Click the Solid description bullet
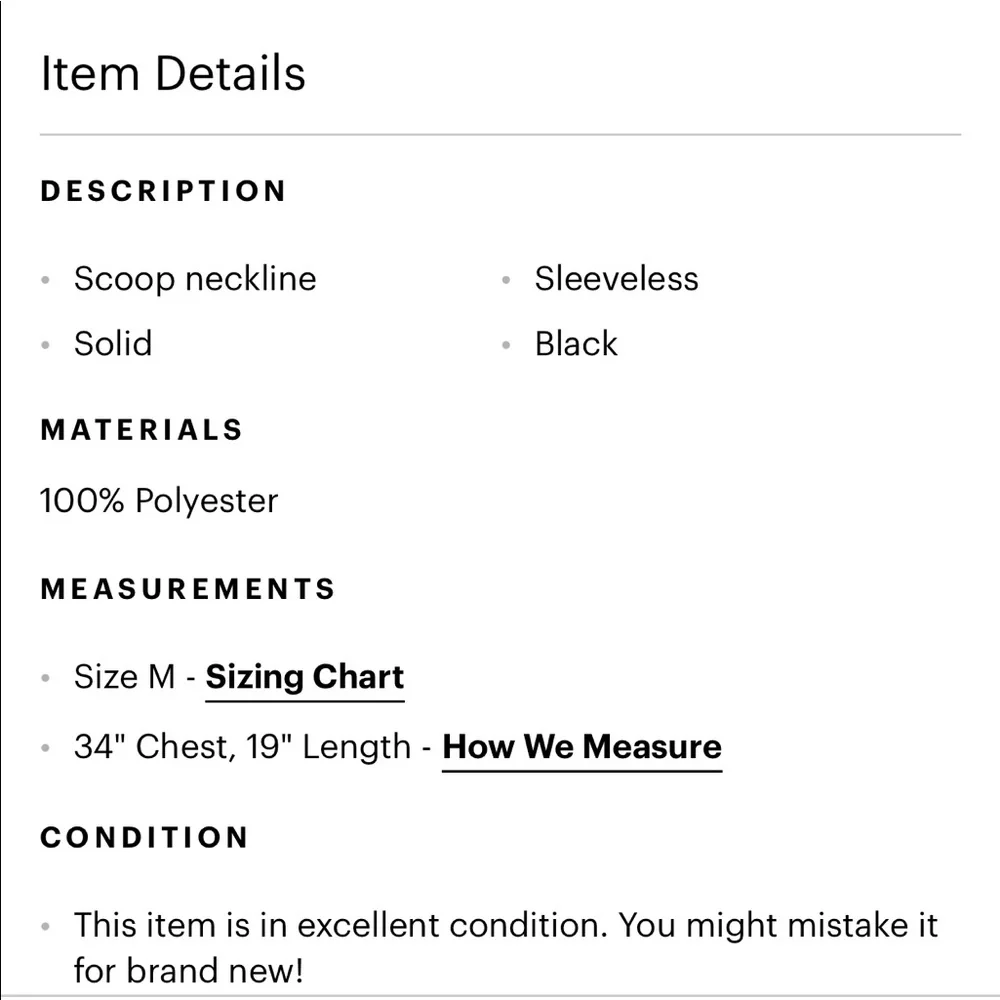Image resolution: width=1000 pixels, height=1000 pixels. coord(113,344)
